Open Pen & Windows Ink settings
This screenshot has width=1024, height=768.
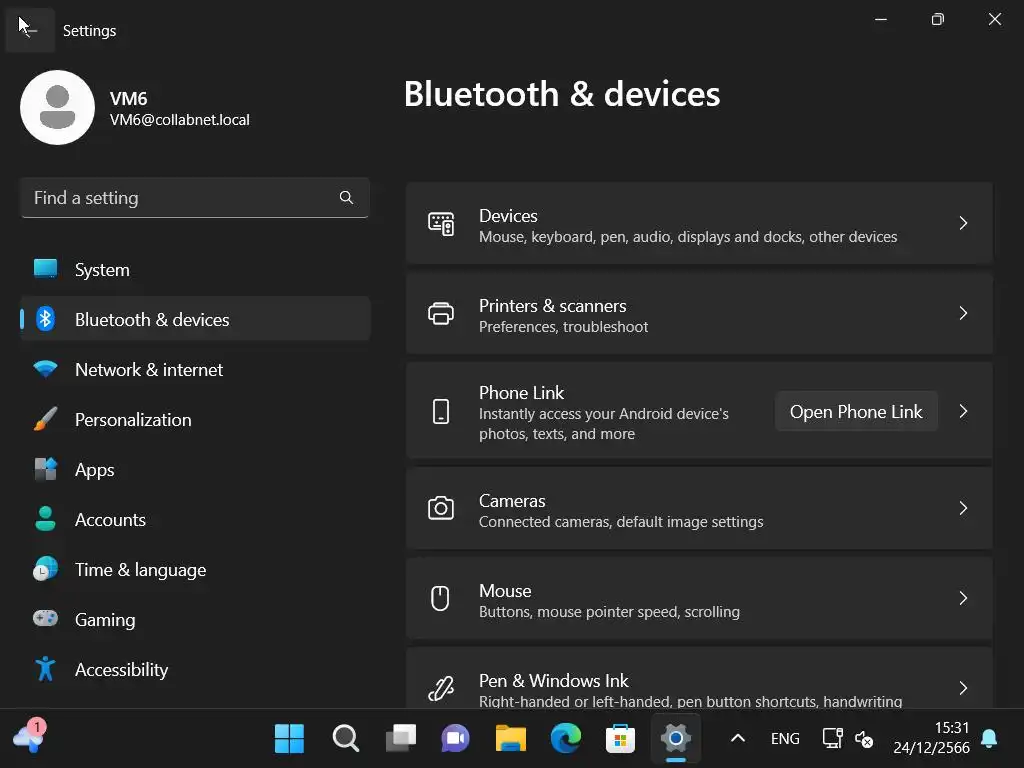point(699,678)
